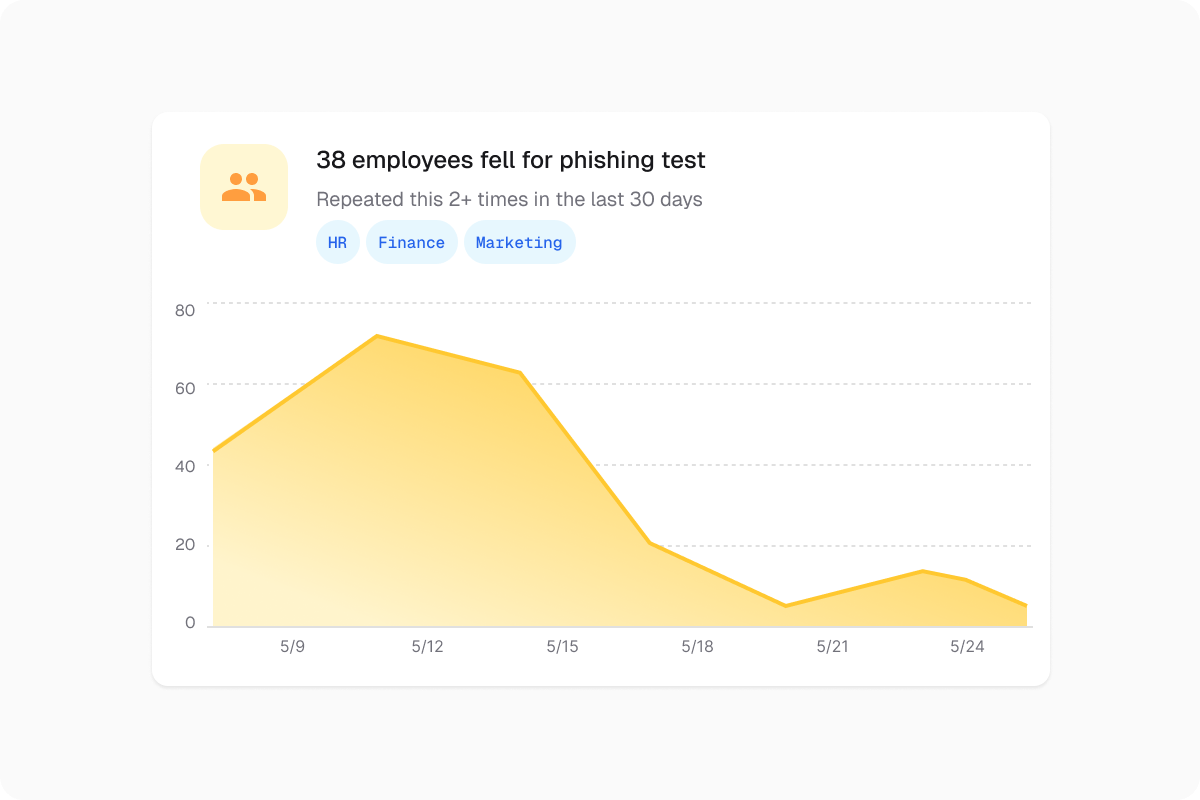This screenshot has width=1200, height=800.
Task: Click the 5/12 date label on x-axis
Action: point(427,647)
